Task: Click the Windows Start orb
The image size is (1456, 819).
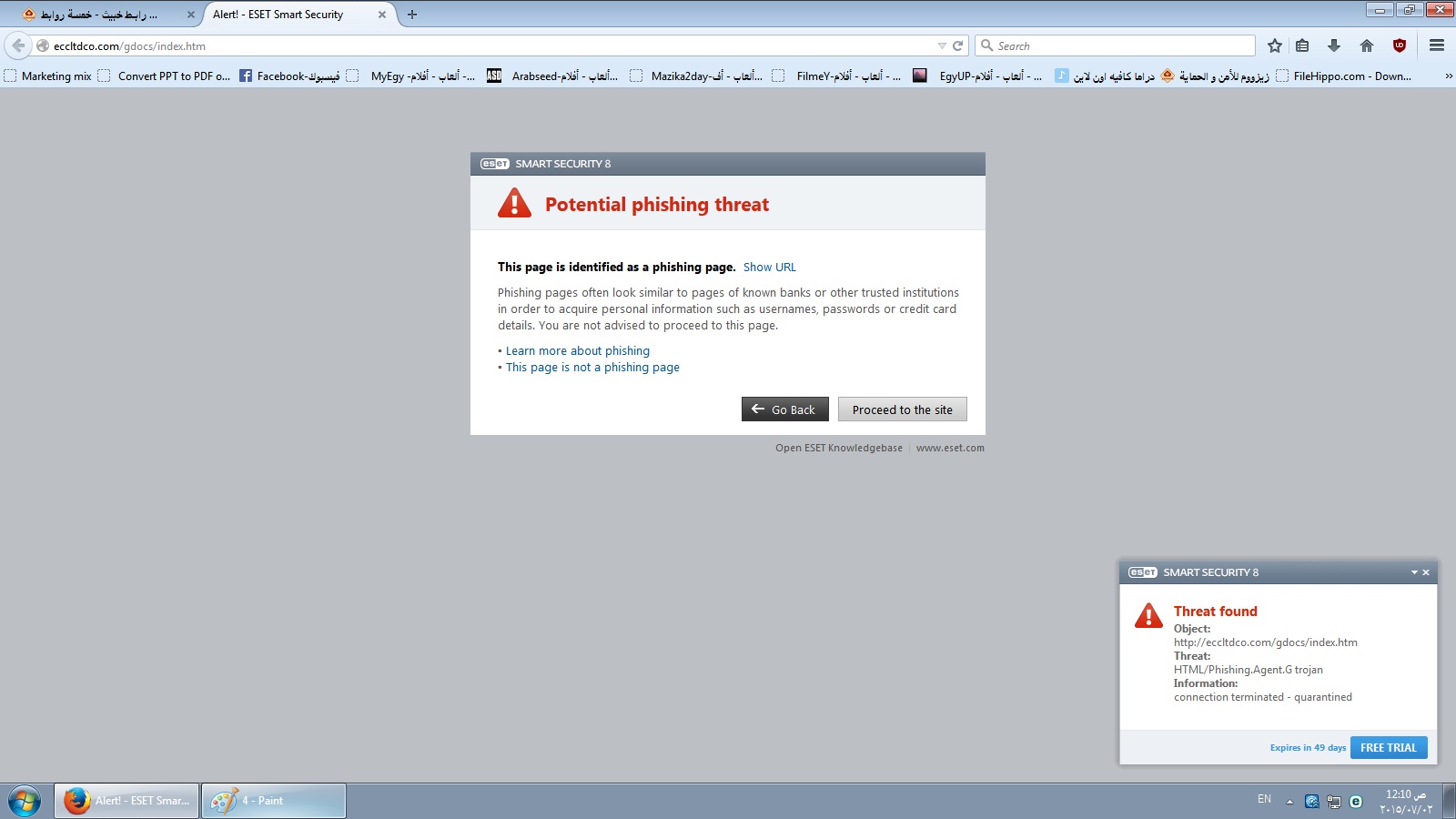Action: point(25,801)
